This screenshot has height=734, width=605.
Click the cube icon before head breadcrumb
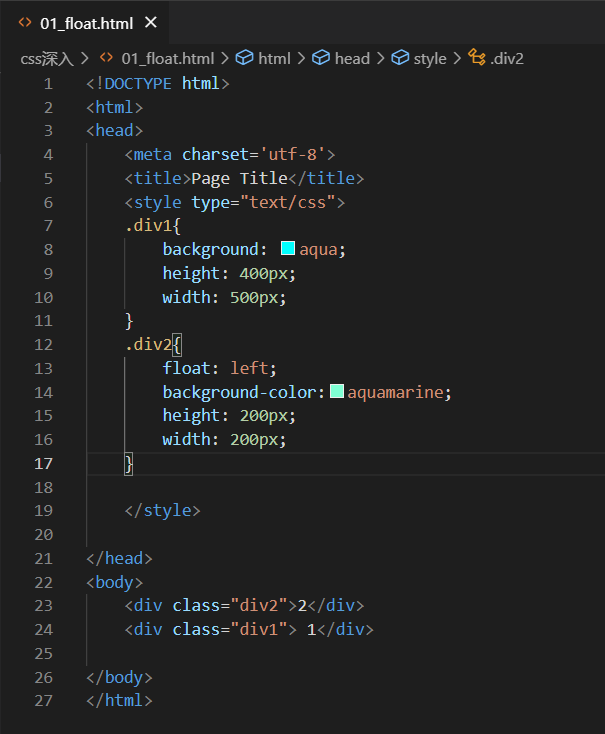click(321, 58)
